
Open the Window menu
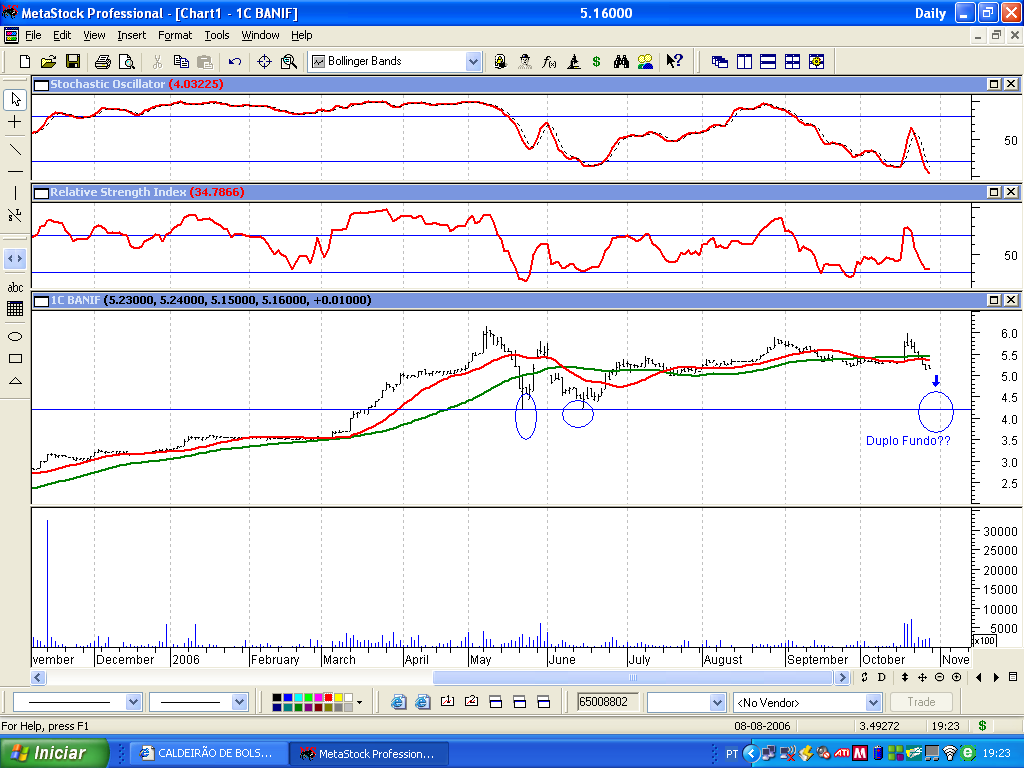pos(260,35)
